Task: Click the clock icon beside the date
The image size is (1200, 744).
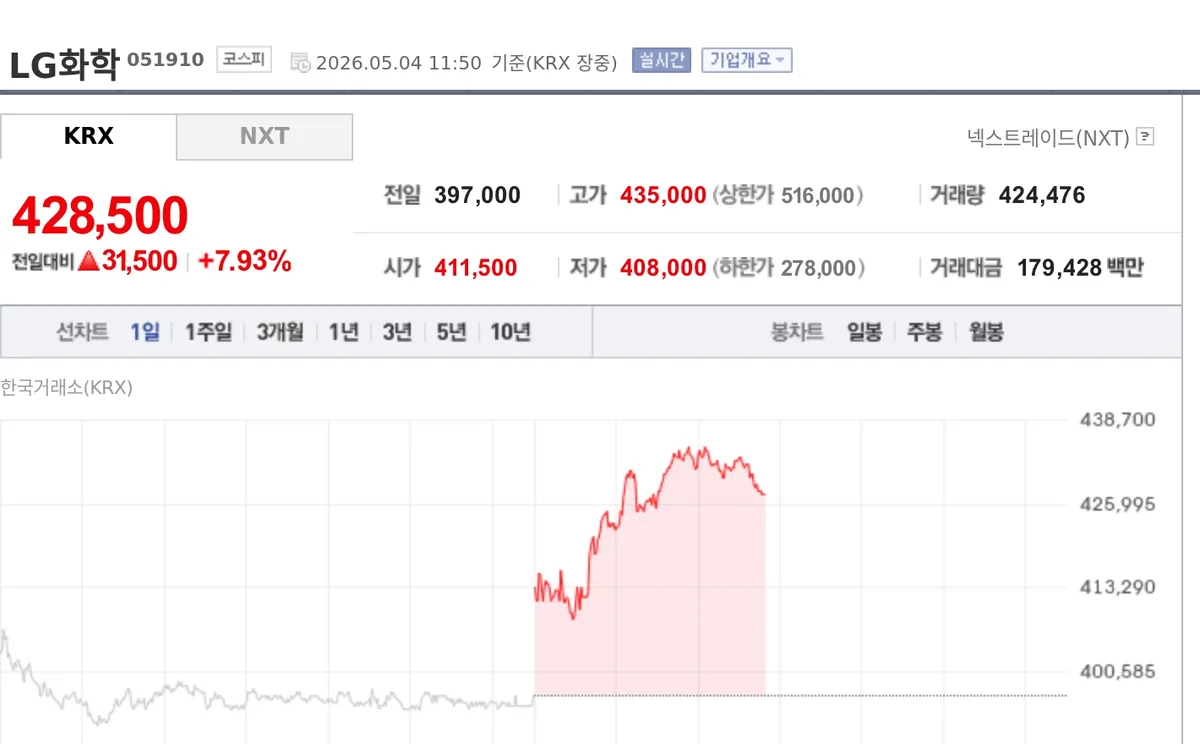Action: (x=300, y=62)
